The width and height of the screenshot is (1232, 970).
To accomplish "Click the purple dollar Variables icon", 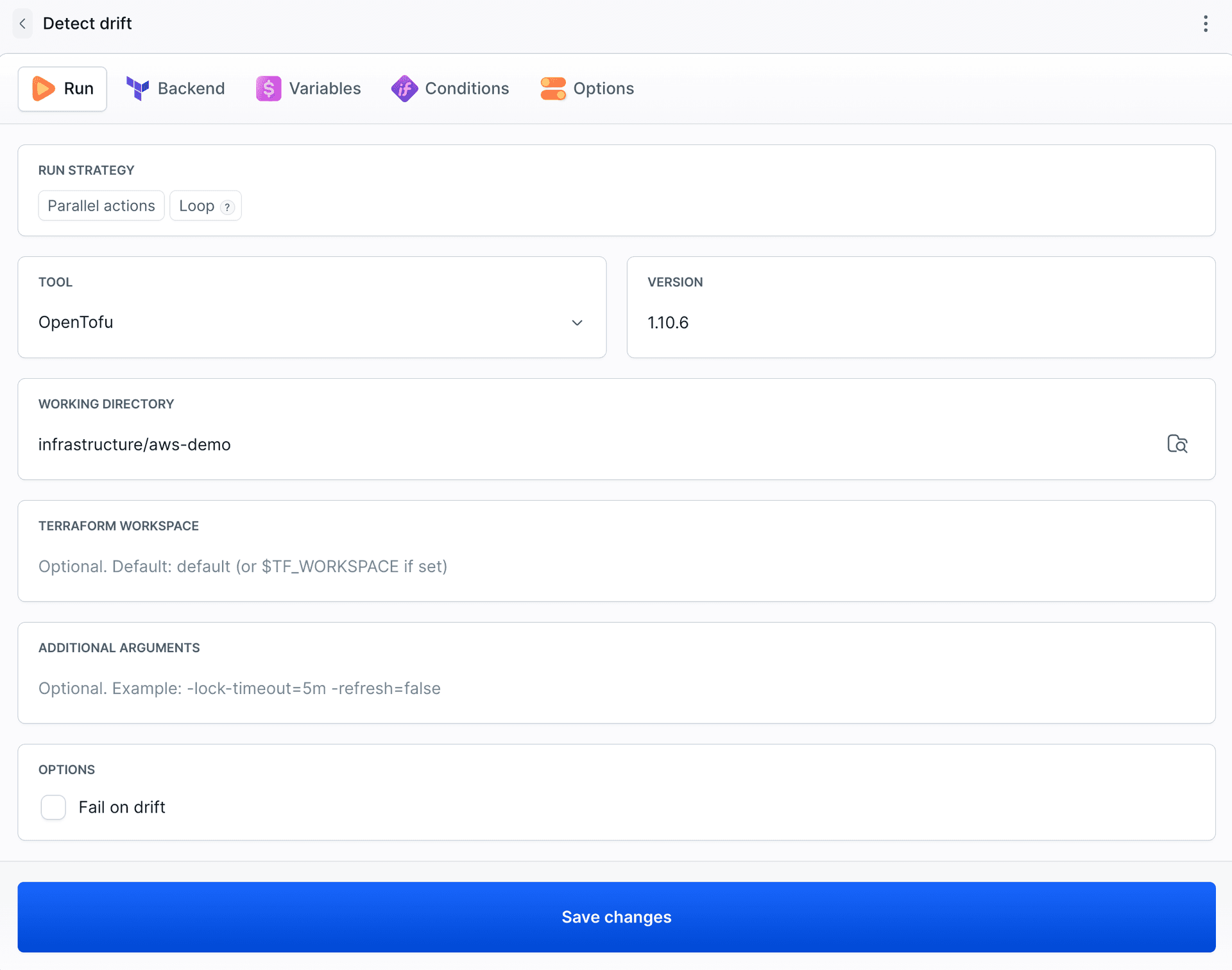I will coord(268,89).
